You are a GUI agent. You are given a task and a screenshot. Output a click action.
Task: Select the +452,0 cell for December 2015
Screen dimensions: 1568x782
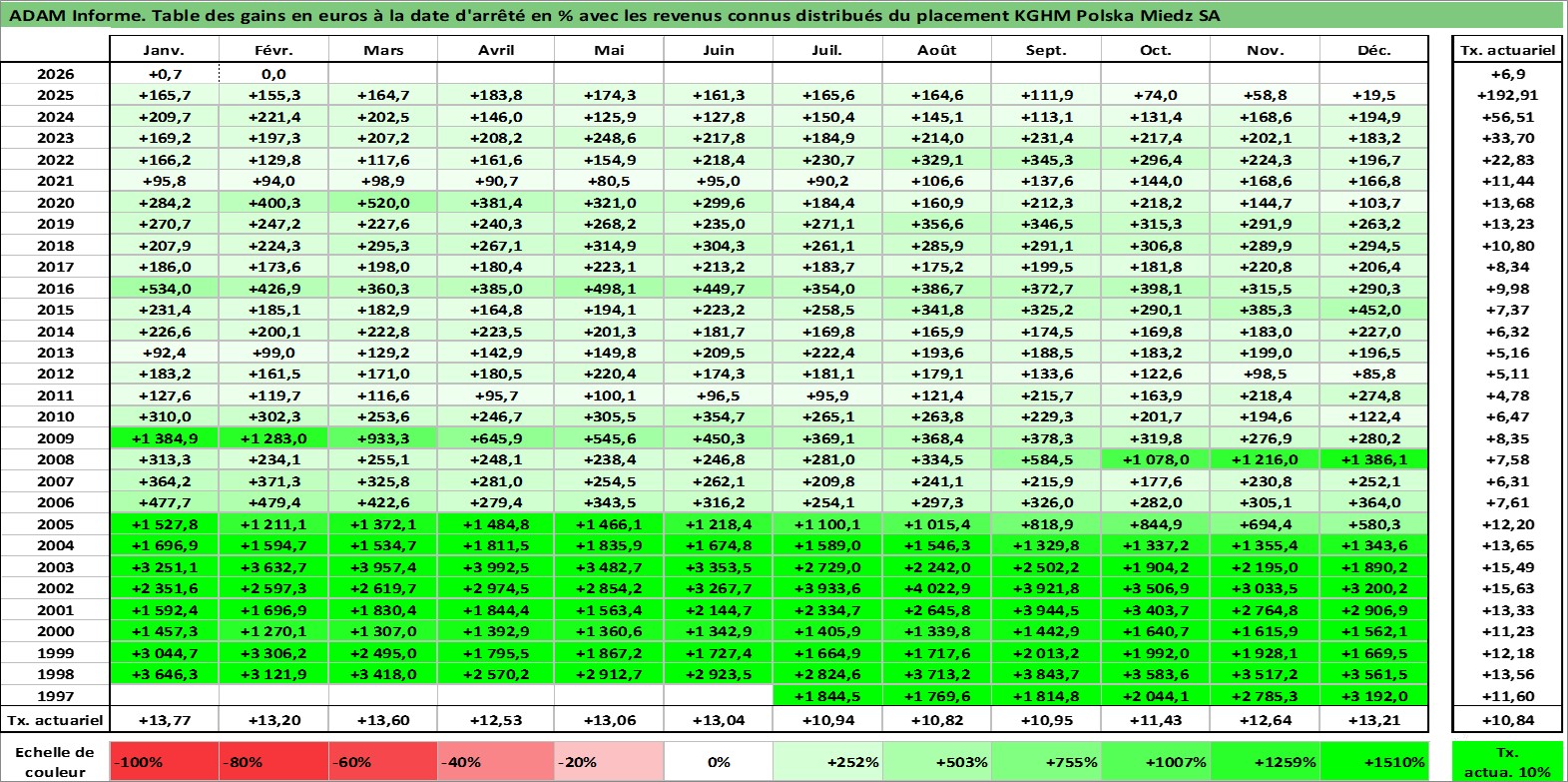pos(1374,310)
